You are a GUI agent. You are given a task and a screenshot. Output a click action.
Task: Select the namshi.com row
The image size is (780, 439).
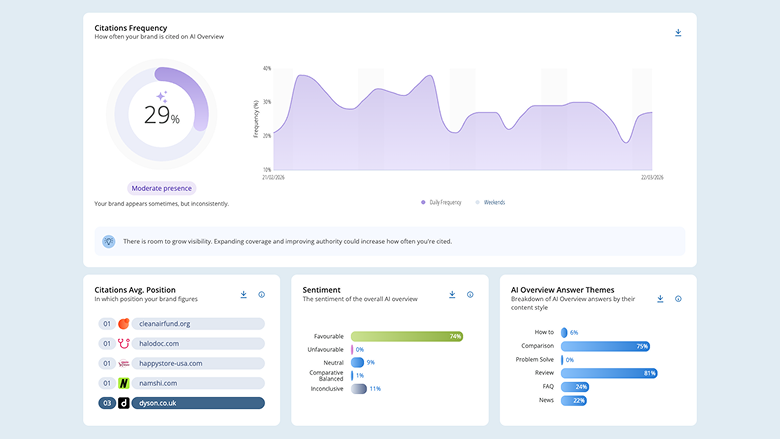(182, 383)
